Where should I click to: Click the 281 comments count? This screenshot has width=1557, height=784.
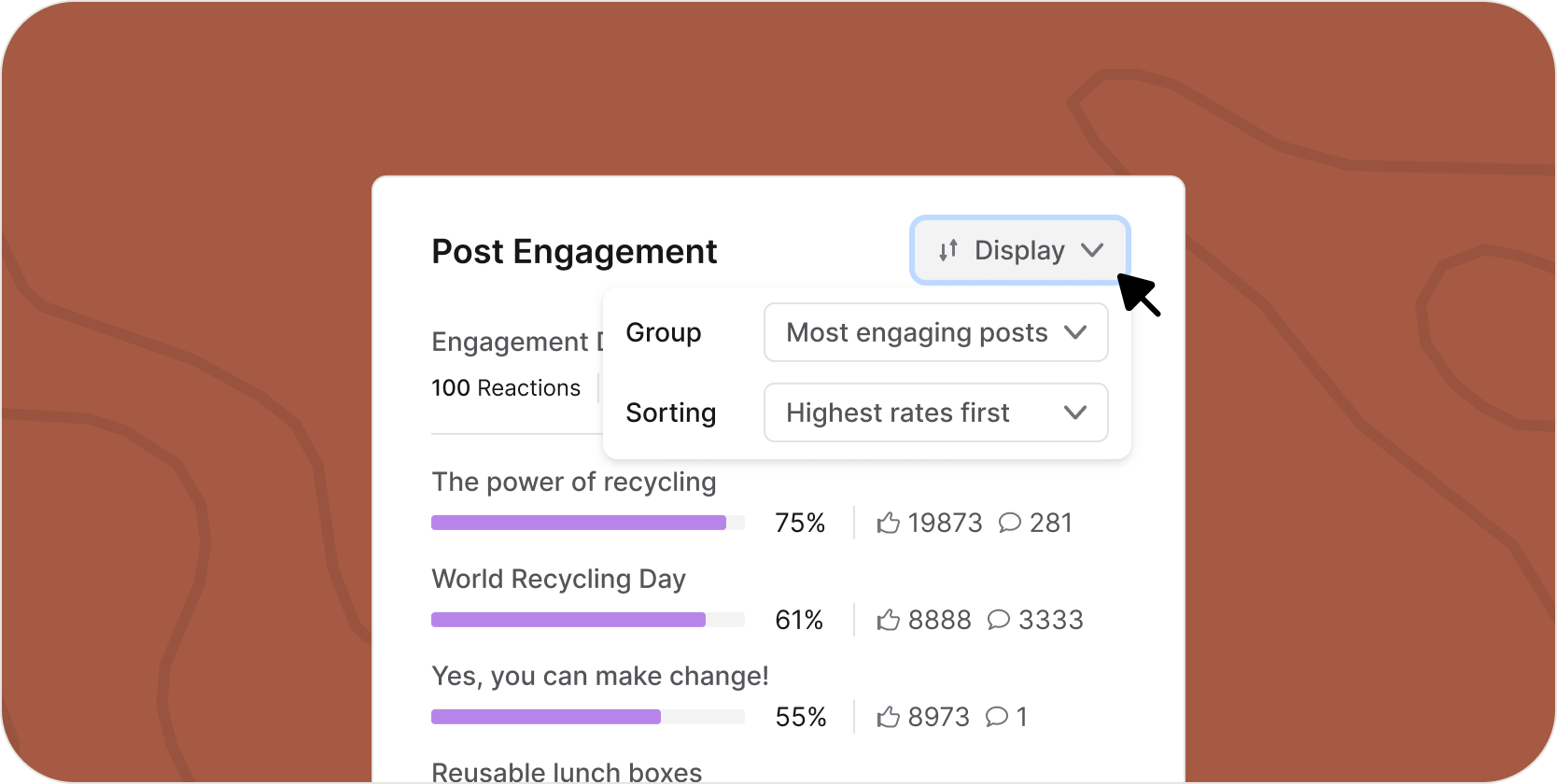(x=1051, y=524)
